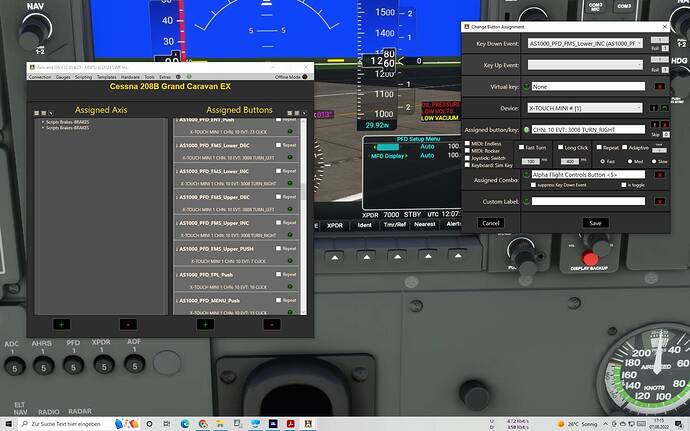
Task: Enable suppress Key Down Event checkbox
Action: [x=533, y=185]
